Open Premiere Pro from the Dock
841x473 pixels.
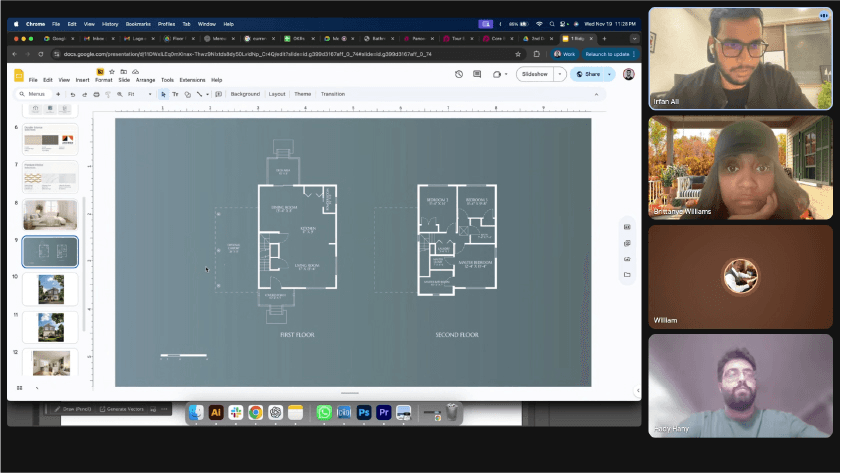pos(383,412)
